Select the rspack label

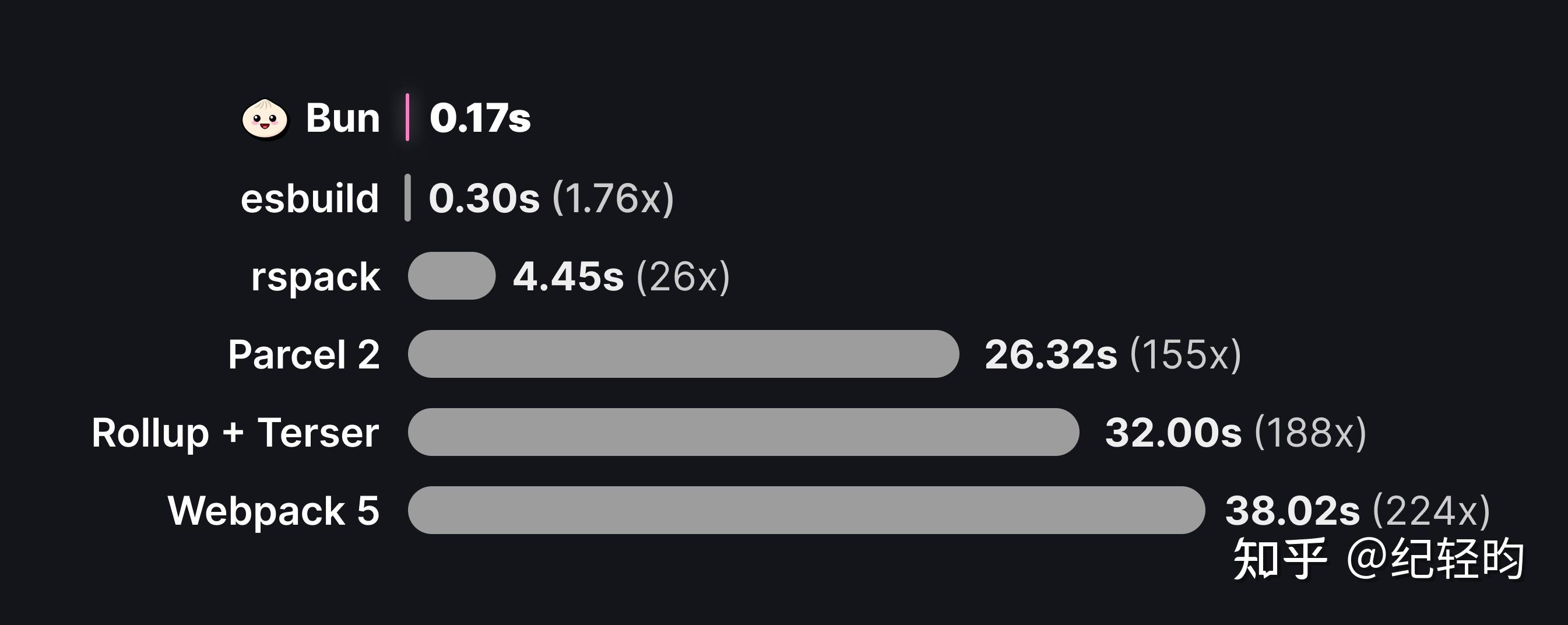(x=315, y=277)
